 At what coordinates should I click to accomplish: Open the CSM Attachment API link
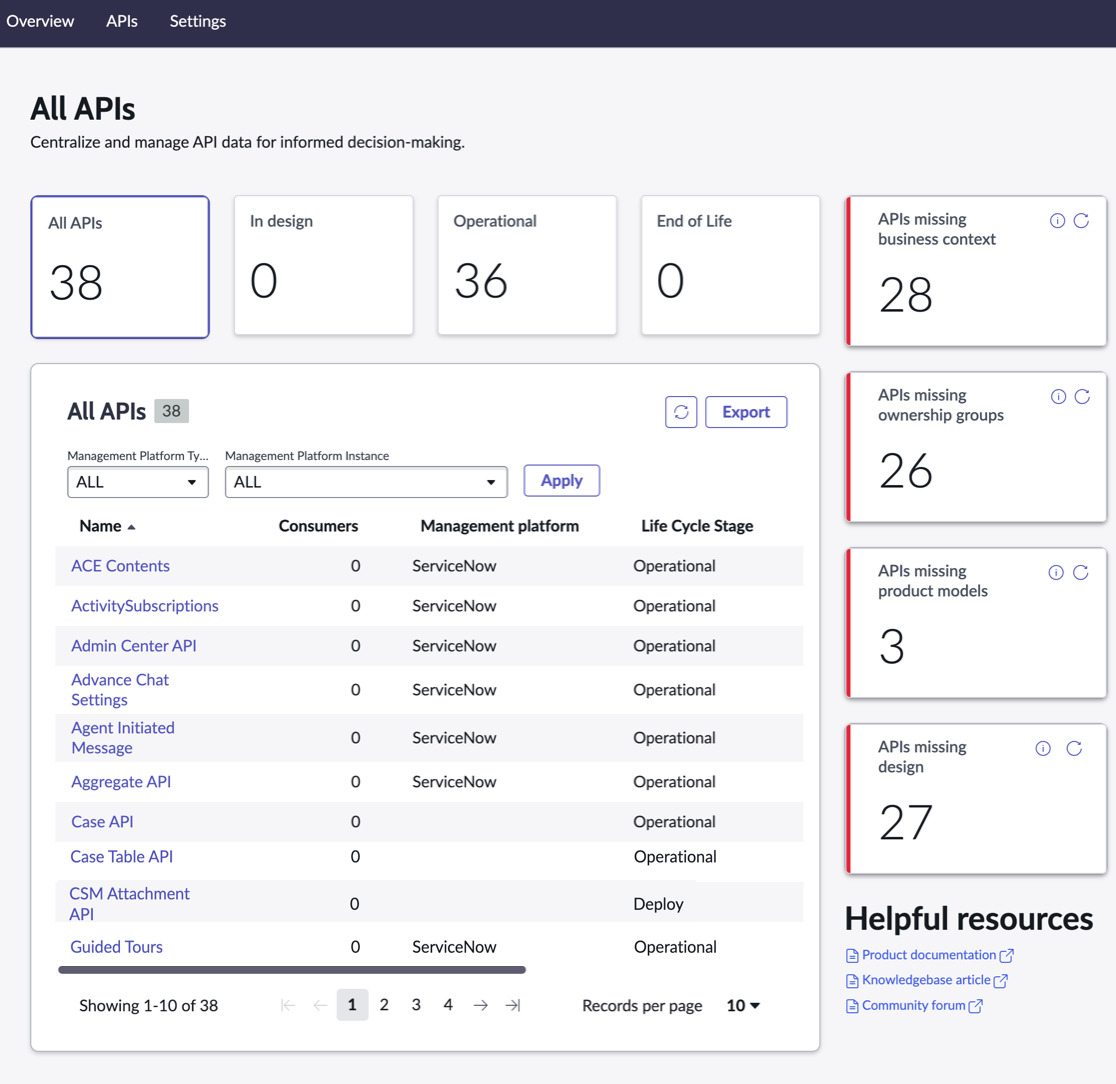(x=129, y=904)
